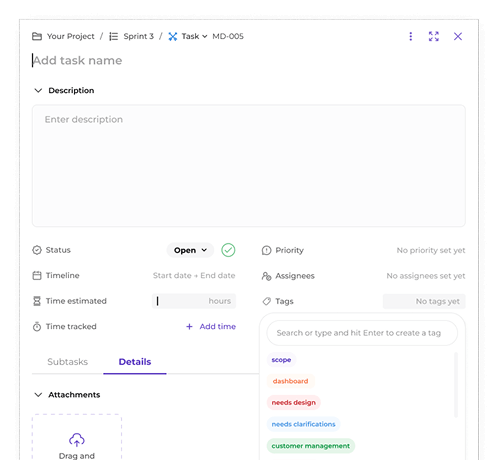Screen dimensions: 501x460
Task: Click No priority set yet
Action: [x=431, y=250]
